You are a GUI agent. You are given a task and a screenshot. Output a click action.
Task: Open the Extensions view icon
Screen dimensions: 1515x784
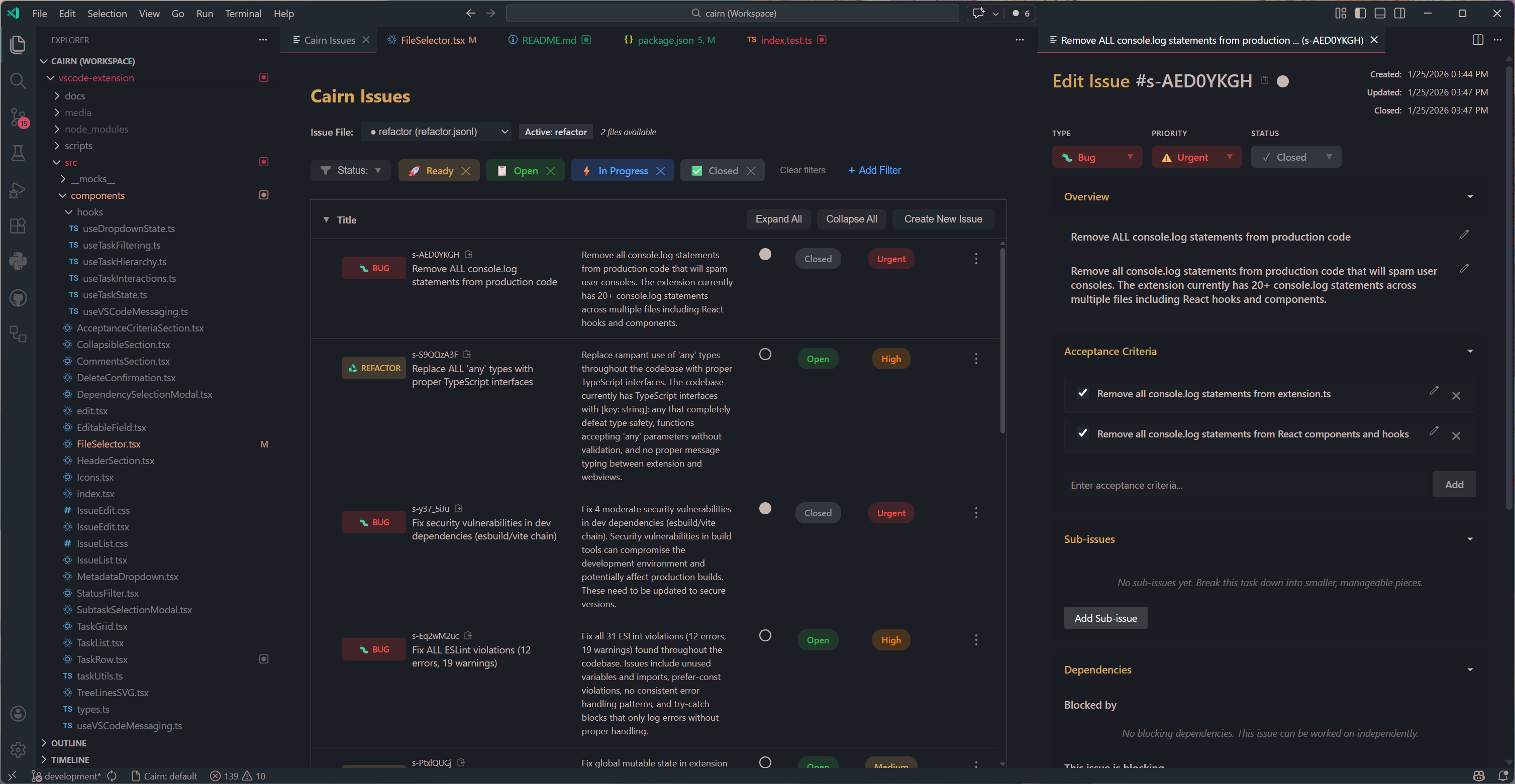coord(18,226)
